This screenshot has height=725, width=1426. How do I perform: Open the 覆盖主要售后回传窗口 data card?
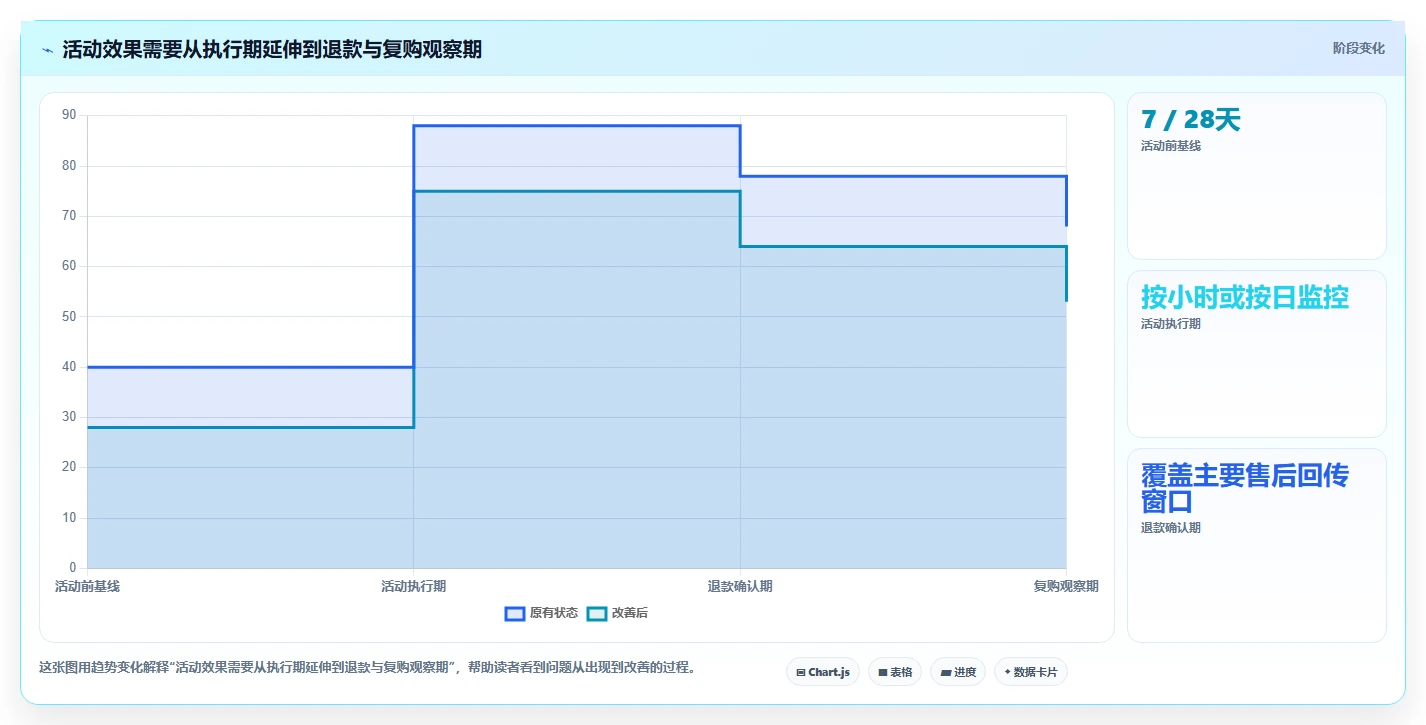pos(1257,545)
